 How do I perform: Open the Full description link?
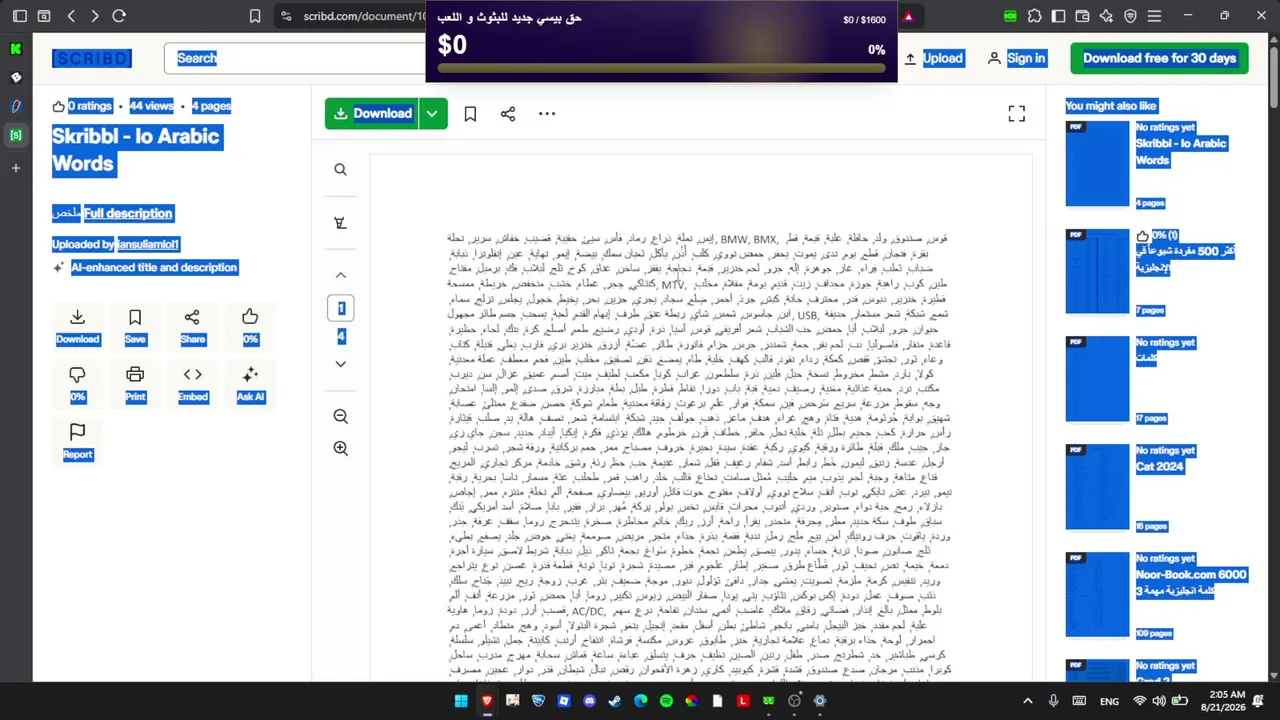click(128, 213)
